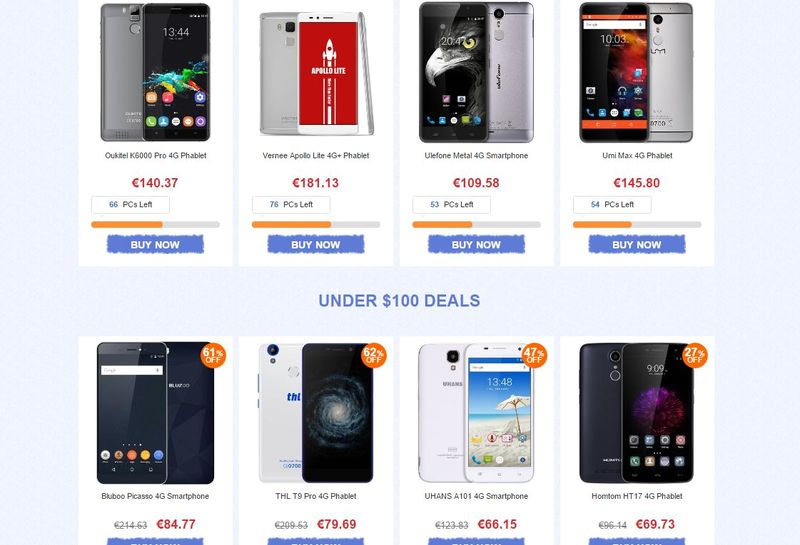
Task: Open the Bluboo Picasso 4G Smartphone title link
Action: [155, 496]
